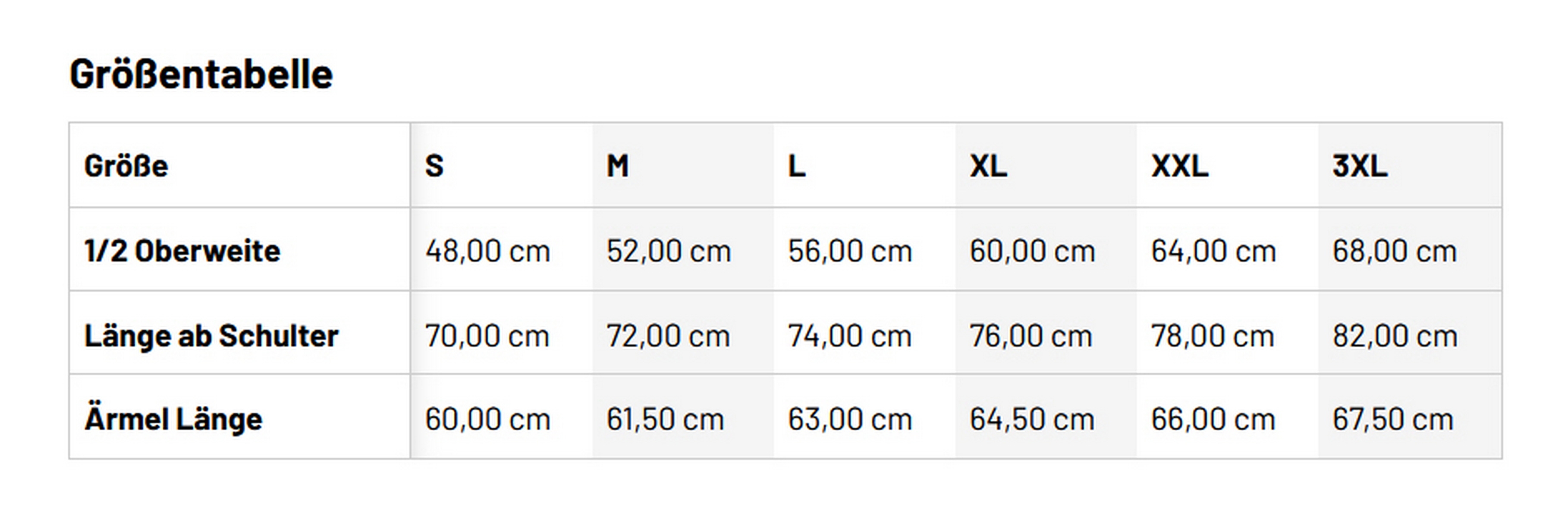Click the 64,50 cm cell
This screenshot has height=518, width=1568.
(x=1032, y=419)
